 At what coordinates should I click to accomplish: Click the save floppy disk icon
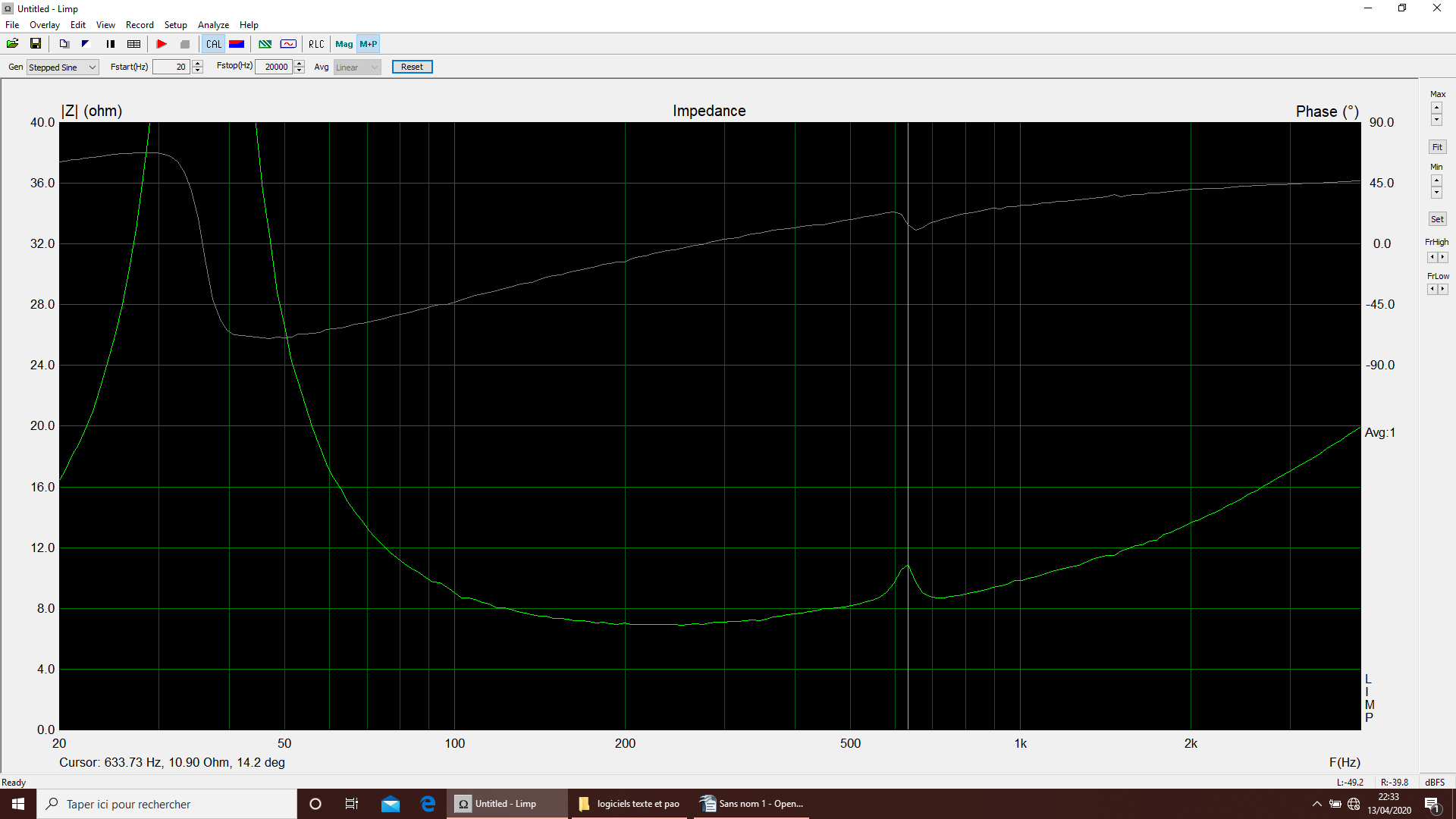(36, 44)
